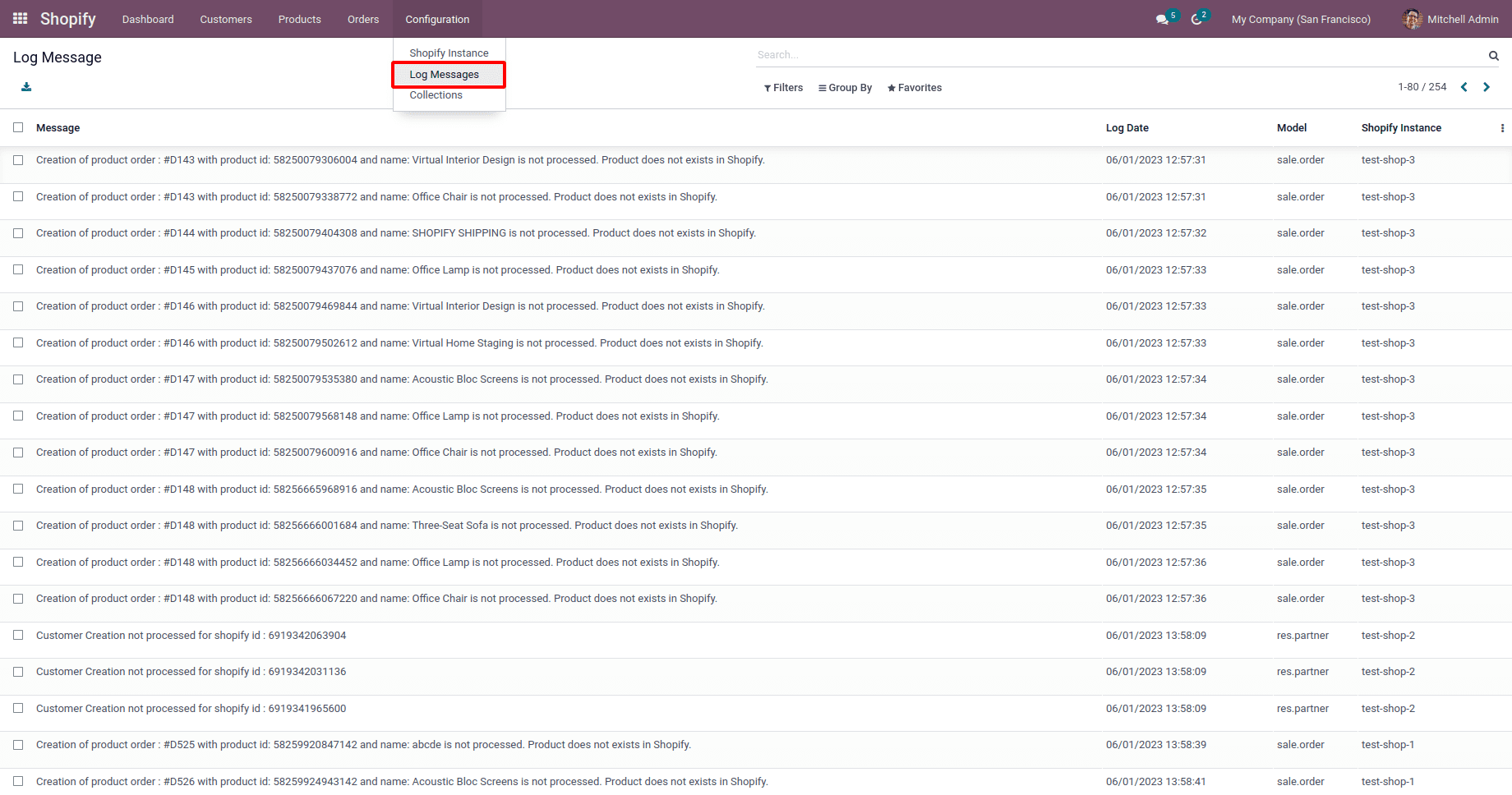Open log for #D526 Acoustic Bloc Screens

point(402,782)
